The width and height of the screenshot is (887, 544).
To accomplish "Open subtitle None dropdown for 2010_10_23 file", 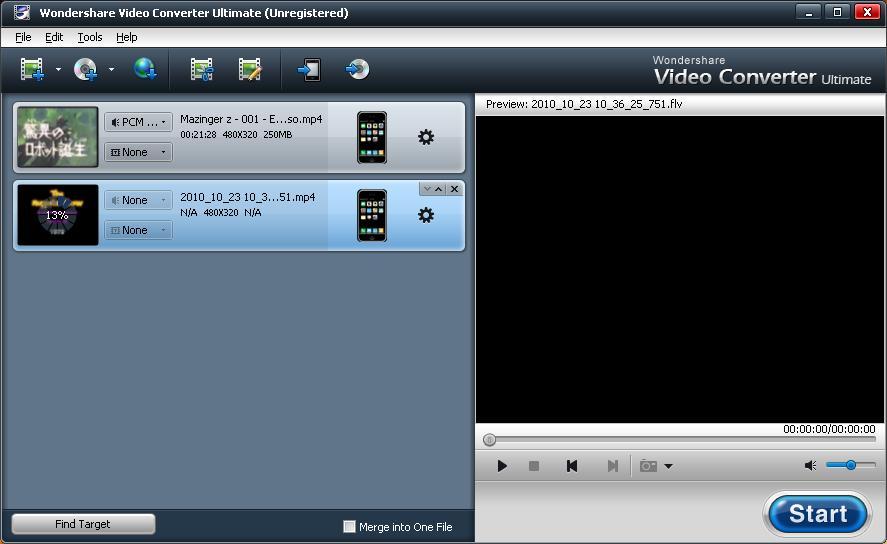I will coord(138,230).
